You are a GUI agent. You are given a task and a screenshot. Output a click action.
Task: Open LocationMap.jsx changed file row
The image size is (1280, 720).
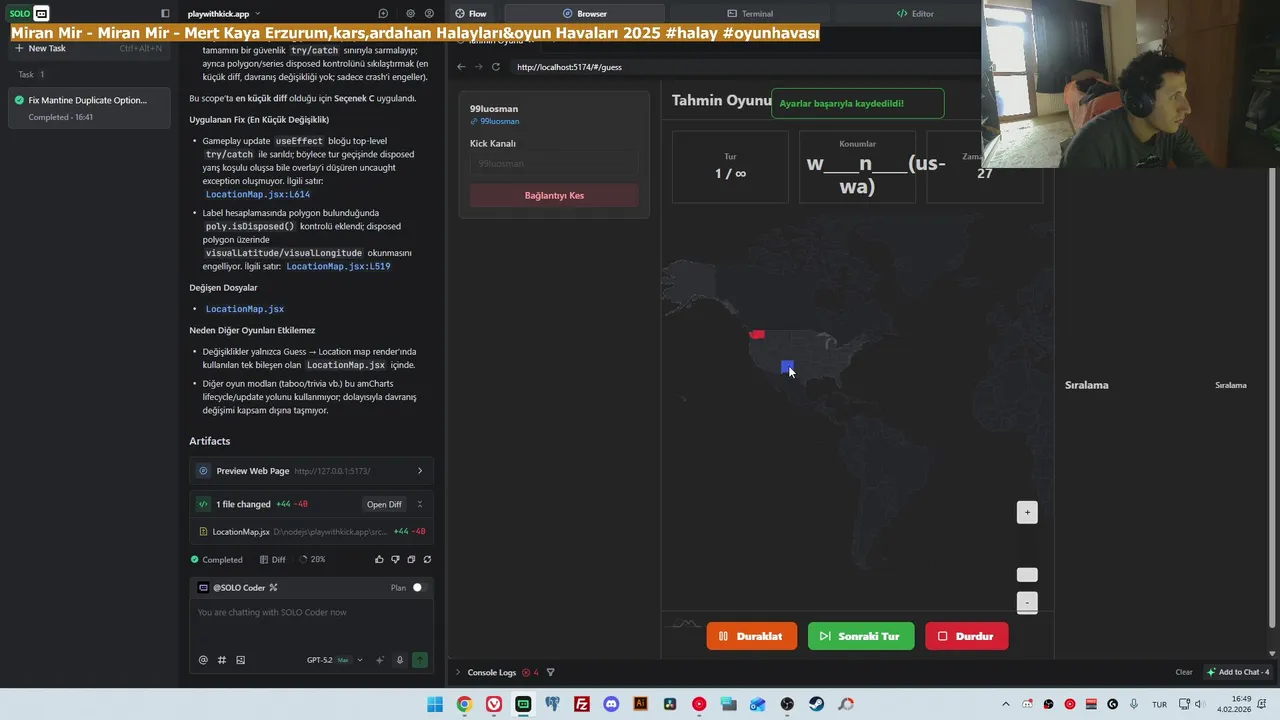coord(311,532)
